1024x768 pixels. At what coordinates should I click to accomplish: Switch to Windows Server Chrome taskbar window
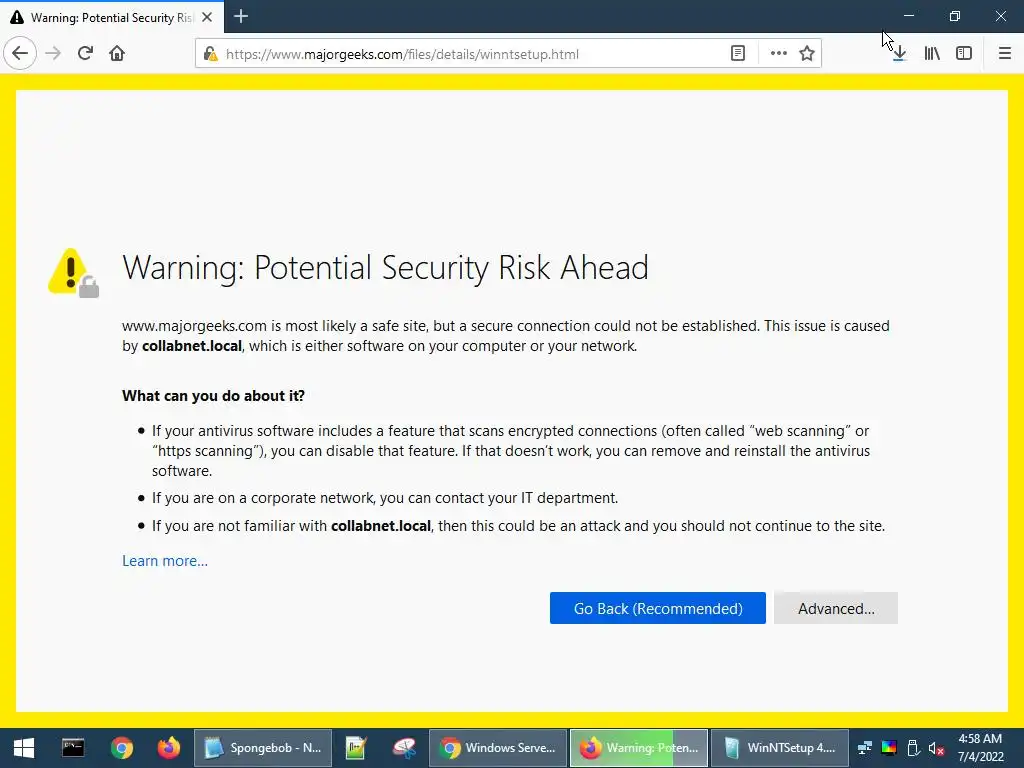tap(498, 748)
